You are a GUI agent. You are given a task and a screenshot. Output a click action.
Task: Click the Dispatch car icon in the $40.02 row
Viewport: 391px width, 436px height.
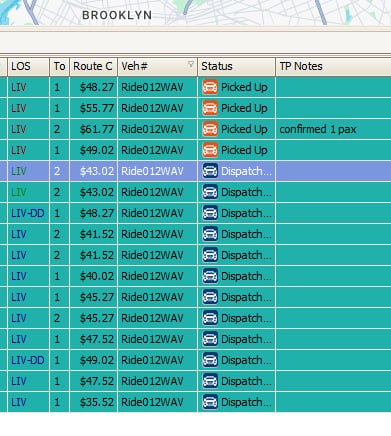pyautogui.click(x=210, y=276)
